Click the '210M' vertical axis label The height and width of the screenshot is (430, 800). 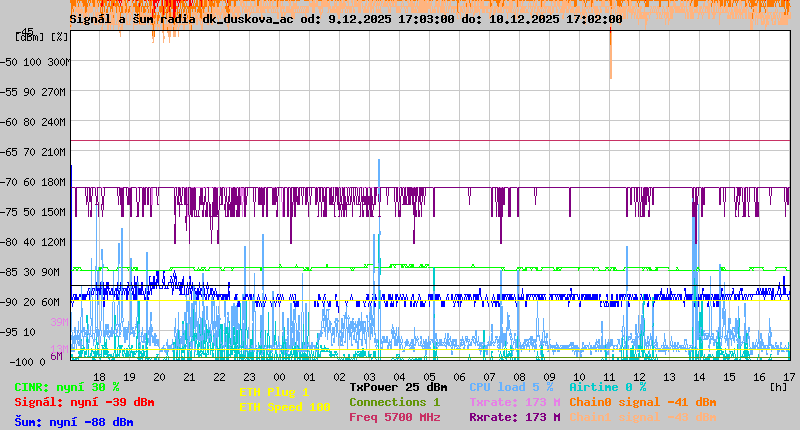point(55,152)
